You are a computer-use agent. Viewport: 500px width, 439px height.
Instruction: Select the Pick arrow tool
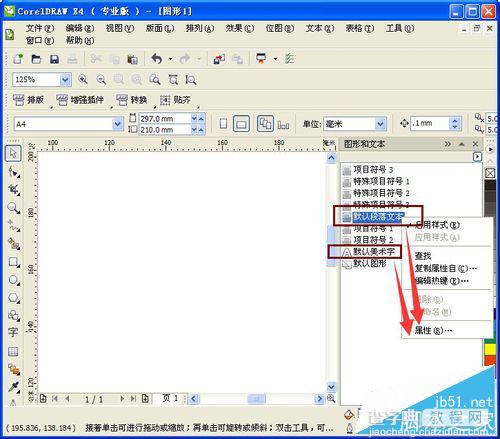pyautogui.click(x=13, y=153)
